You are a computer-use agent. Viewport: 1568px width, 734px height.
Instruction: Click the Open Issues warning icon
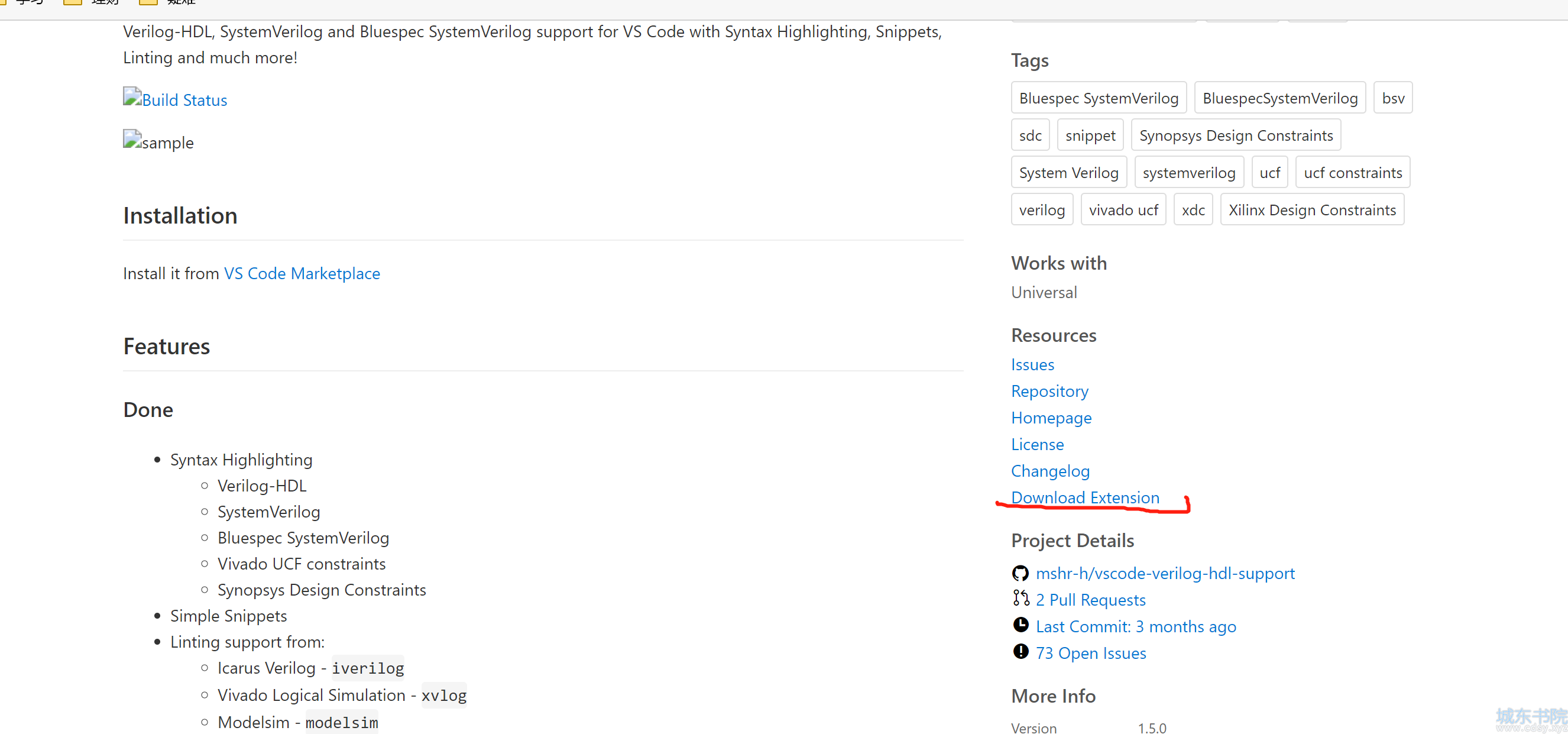[x=1020, y=652]
